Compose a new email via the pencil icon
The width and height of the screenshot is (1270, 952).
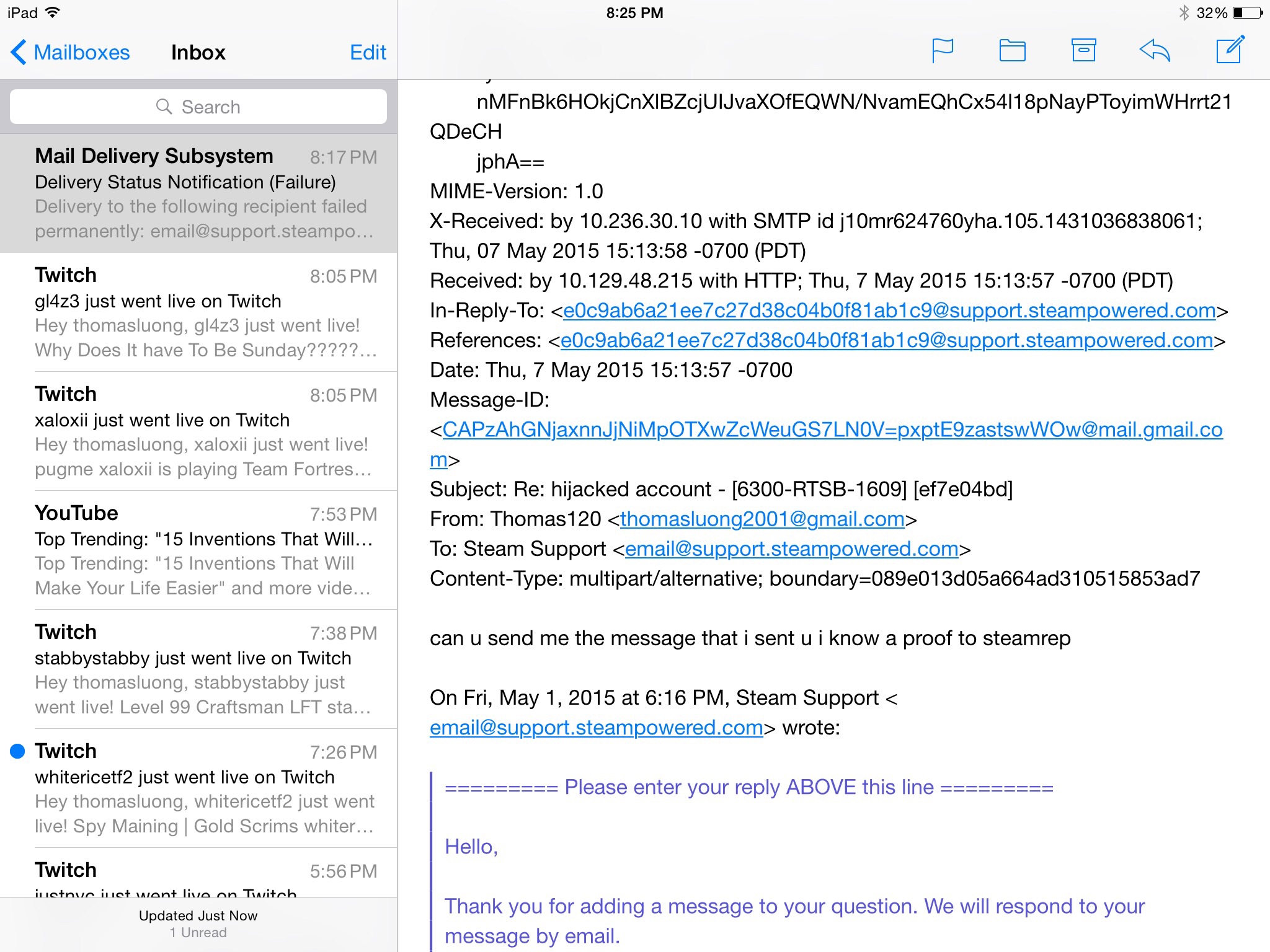tap(1230, 50)
